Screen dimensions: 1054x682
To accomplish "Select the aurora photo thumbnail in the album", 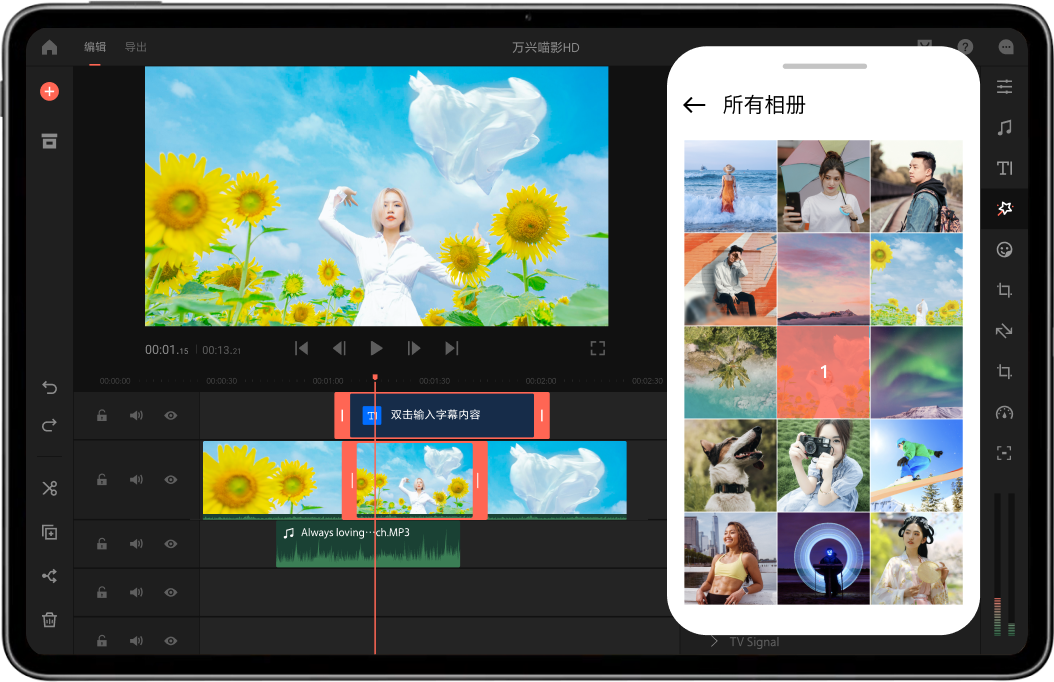I will (916, 371).
